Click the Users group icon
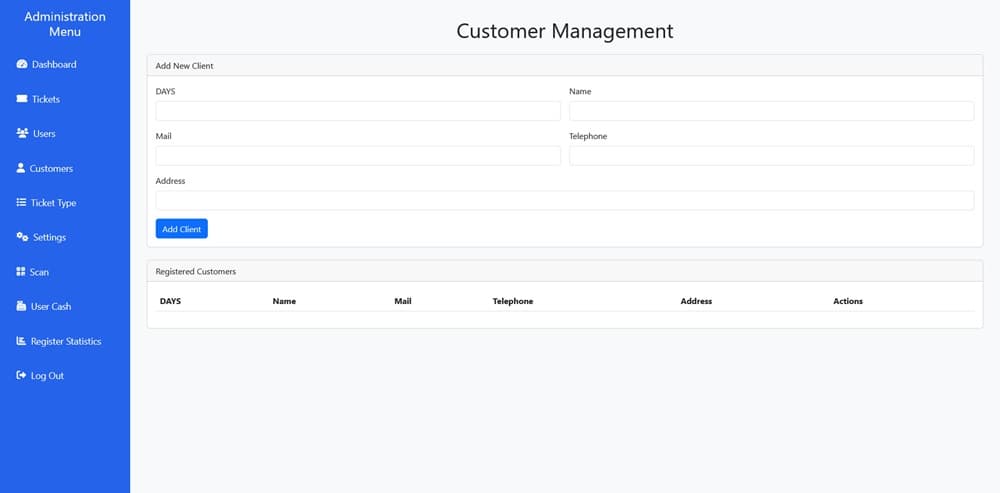The image size is (1000, 493). (x=22, y=133)
